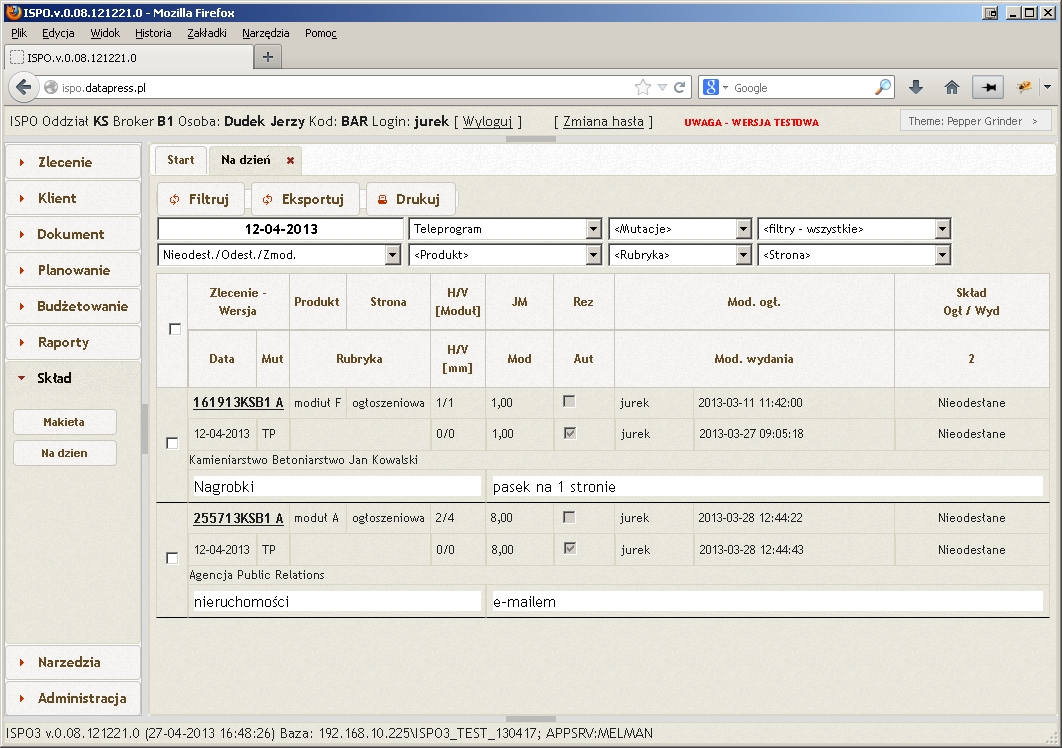Bookmark this page using the star icon
The height and width of the screenshot is (748, 1062).
pyautogui.click(x=643, y=87)
